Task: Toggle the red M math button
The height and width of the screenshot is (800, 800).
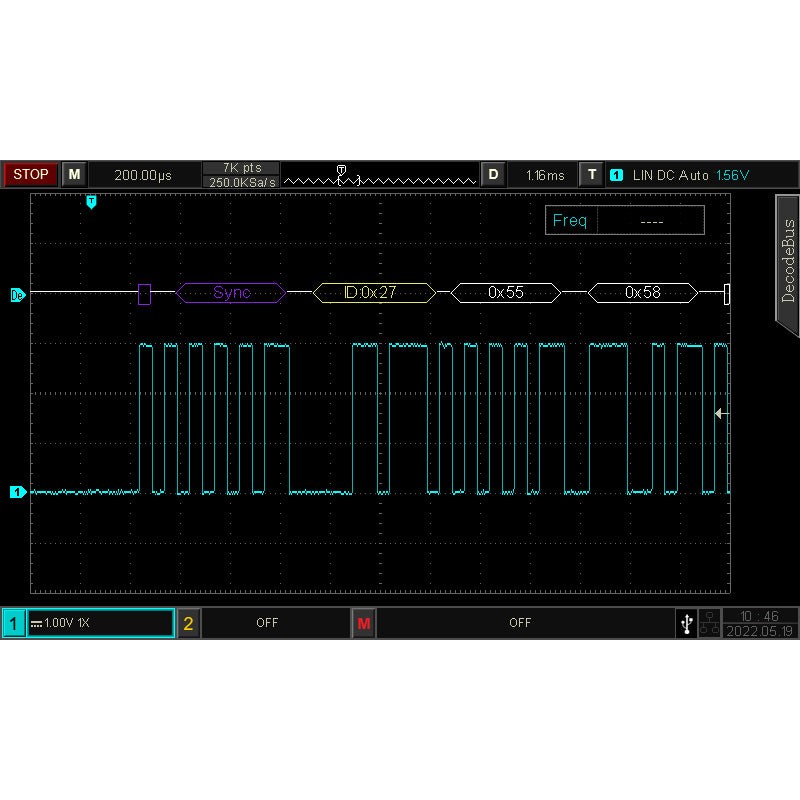Action: (x=364, y=623)
